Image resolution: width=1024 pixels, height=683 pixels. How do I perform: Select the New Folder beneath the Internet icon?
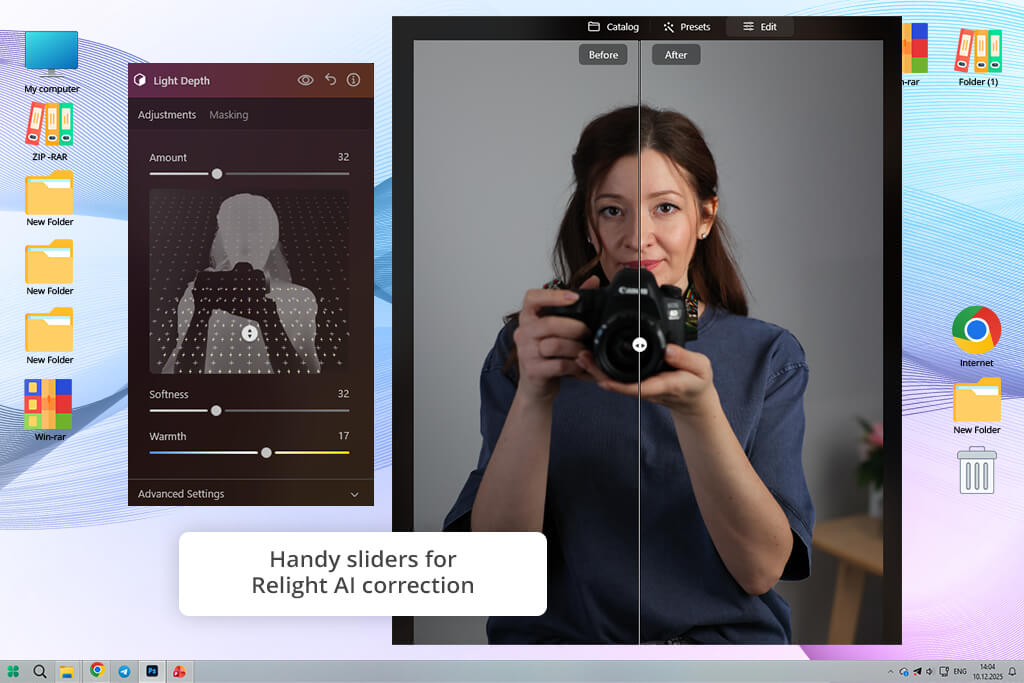coord(976,405)
